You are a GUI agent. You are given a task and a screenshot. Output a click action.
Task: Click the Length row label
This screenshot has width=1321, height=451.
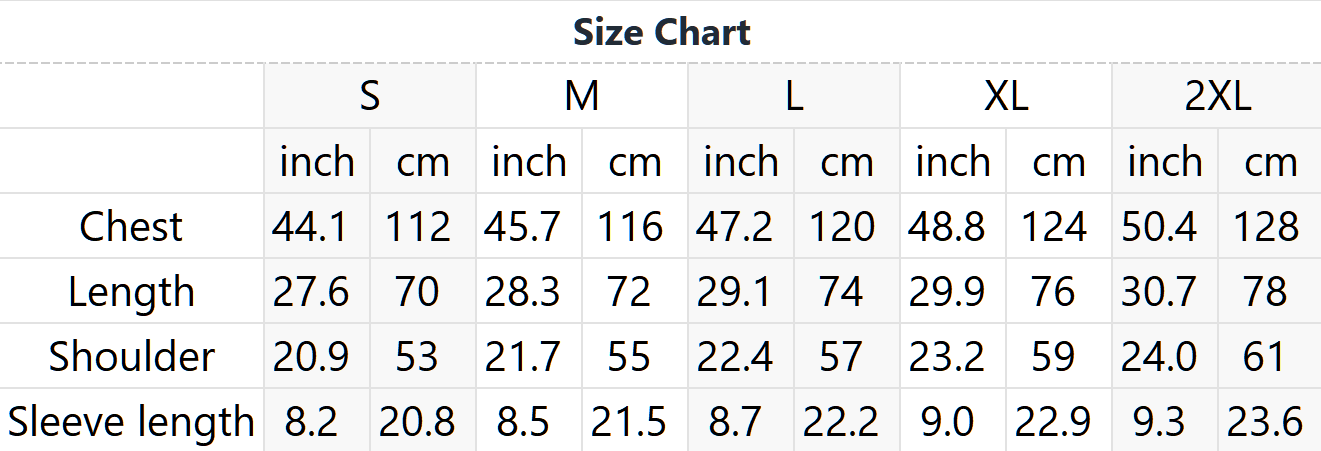[x=131, y=291]
